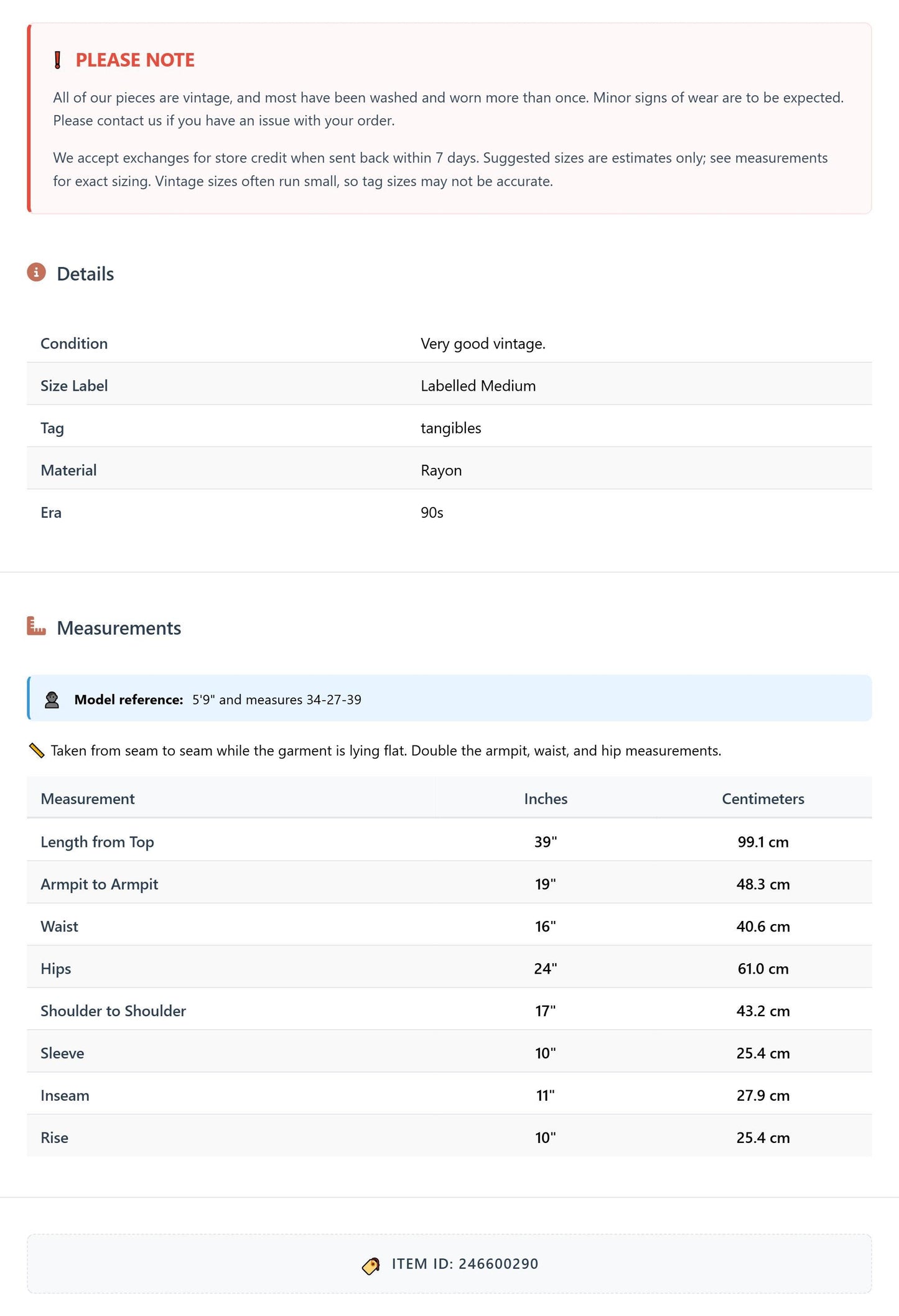This screenshot has width=899, height=1316.
Task: Select the Shoulder to Shoulder row label
Action: (x=113, y=1011)
